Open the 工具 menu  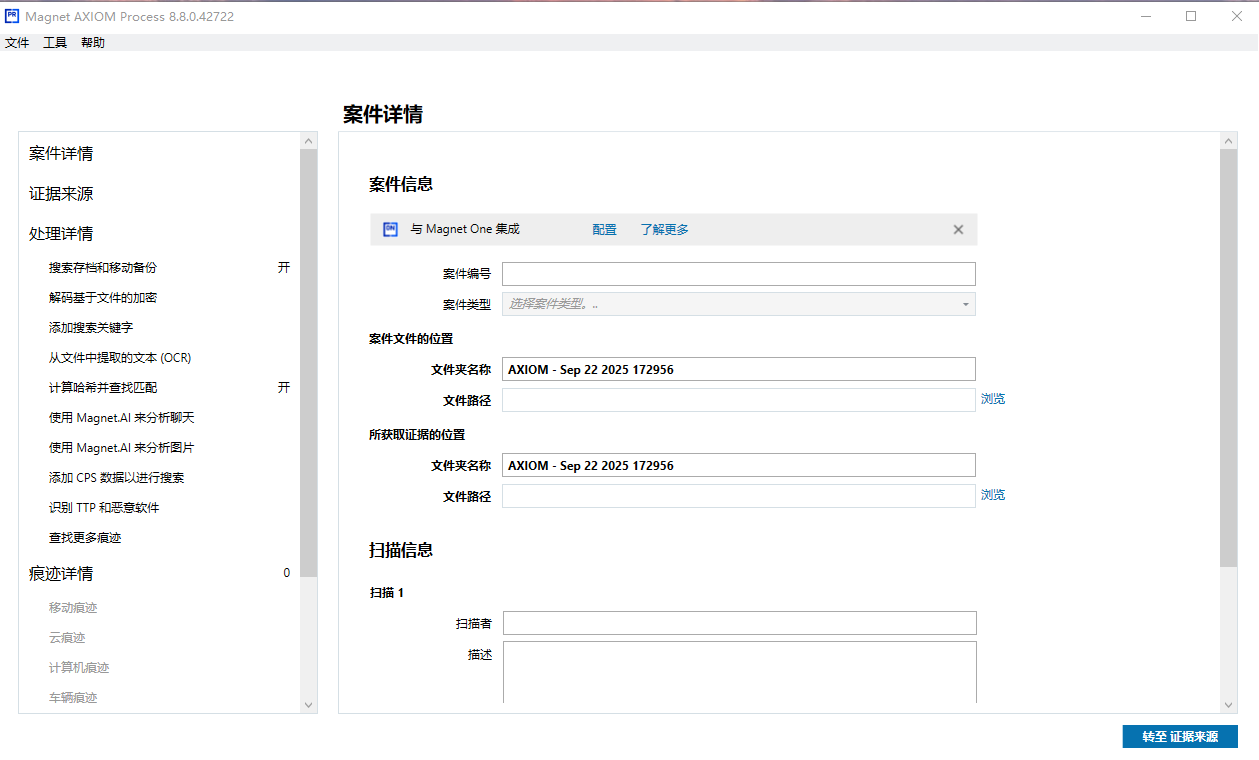[x=55, y=43]
